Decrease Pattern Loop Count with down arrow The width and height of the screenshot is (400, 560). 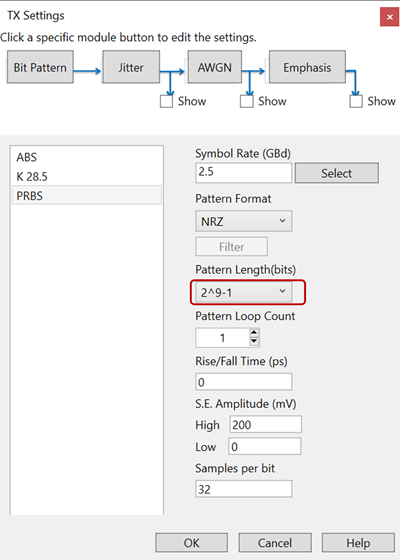tap(254, 342)
